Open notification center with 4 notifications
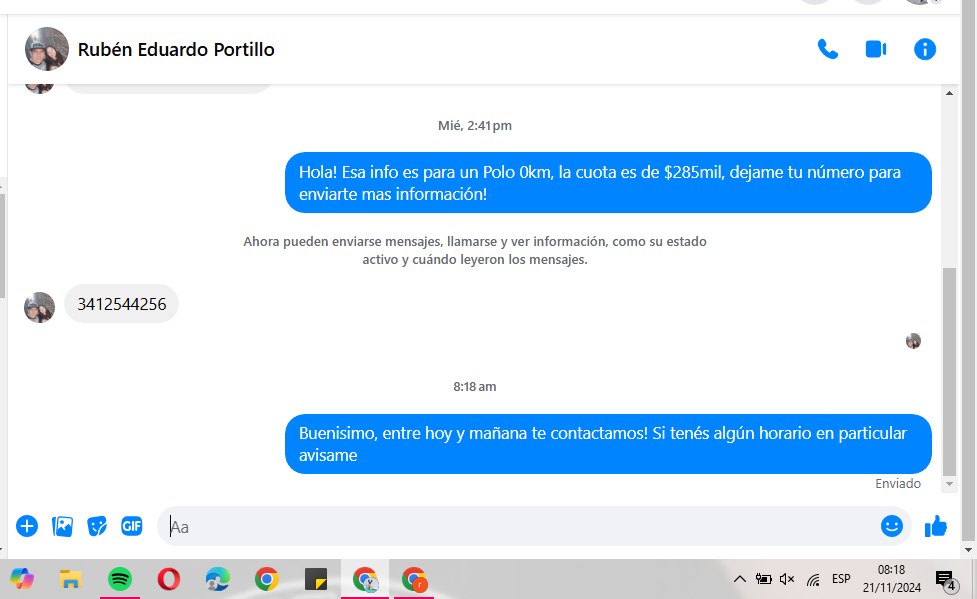This screenshot has height=599, width=977. tap(946, 580)
